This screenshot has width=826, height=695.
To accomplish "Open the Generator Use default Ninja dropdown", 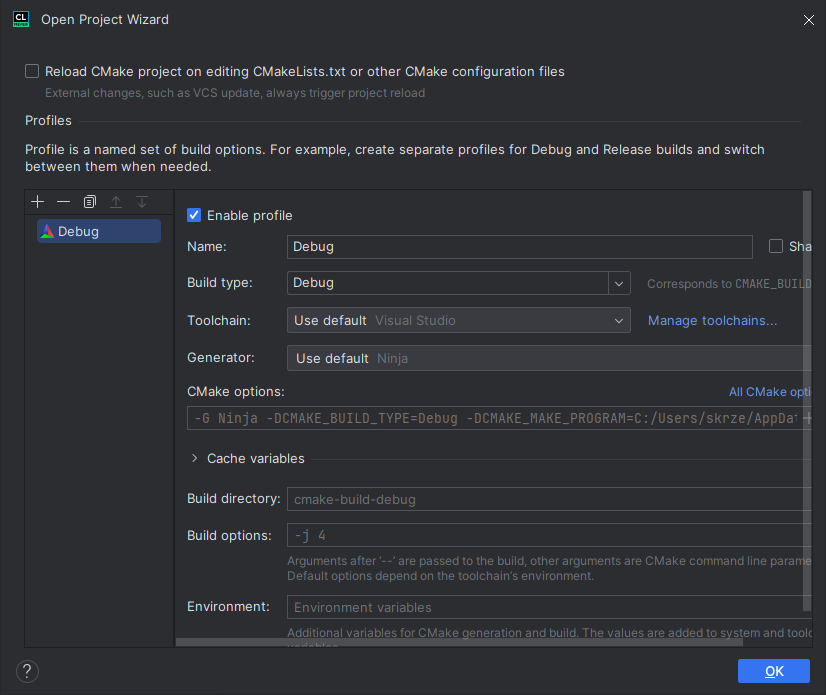I will pyautogui.click(x=549, y=358).
